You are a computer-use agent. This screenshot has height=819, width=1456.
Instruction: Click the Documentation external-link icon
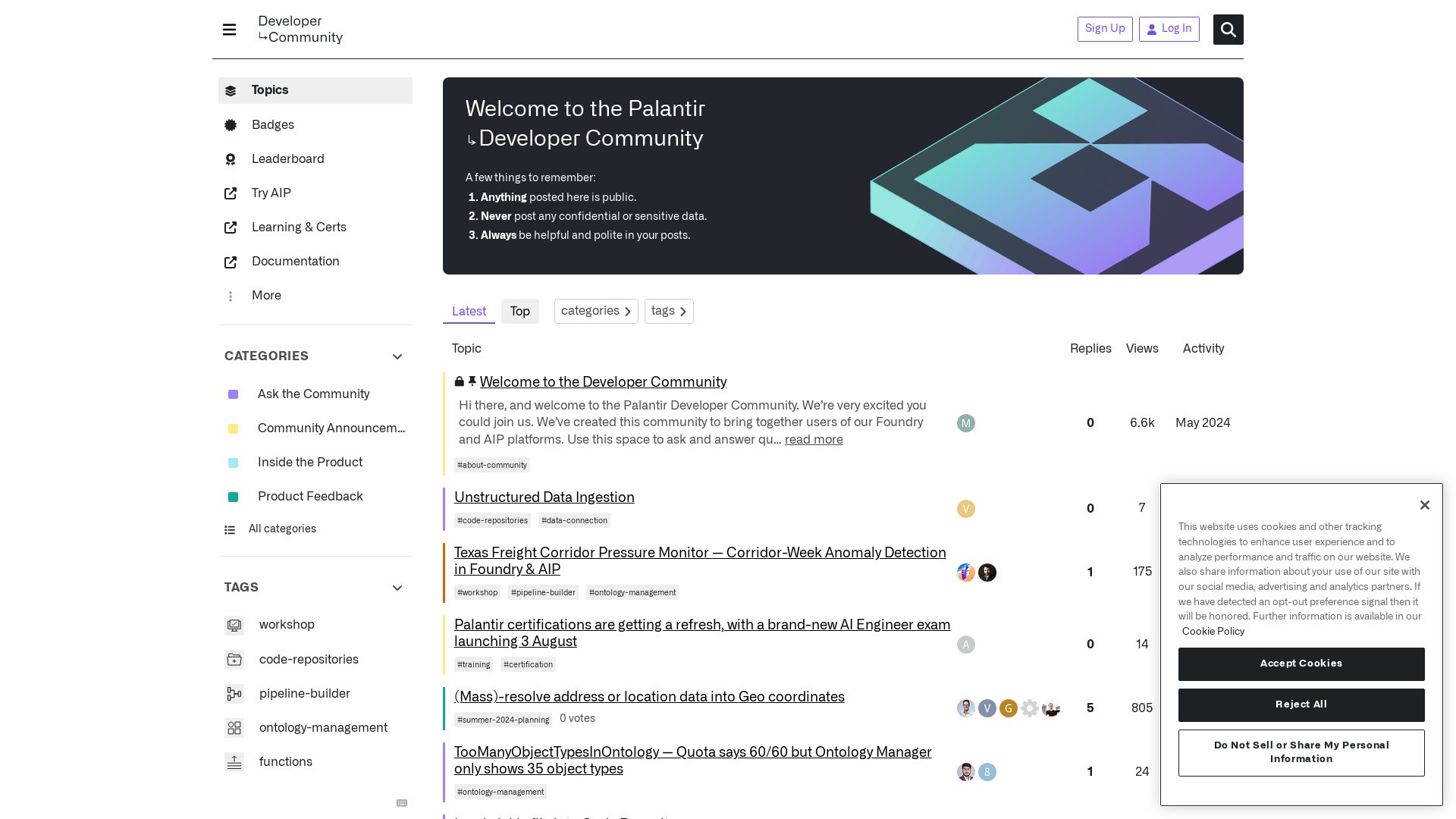click(x=231, y=262)
